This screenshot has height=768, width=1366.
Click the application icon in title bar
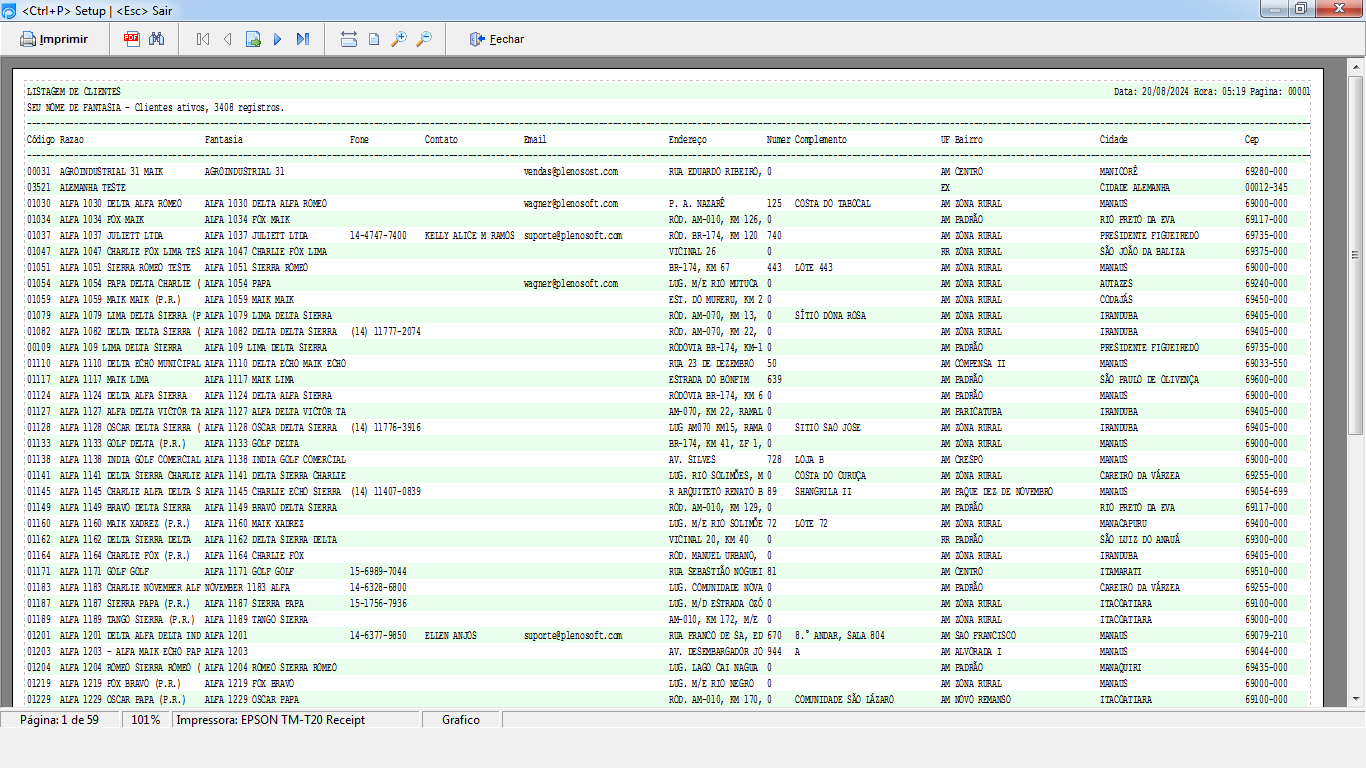[x=9, y=9]
